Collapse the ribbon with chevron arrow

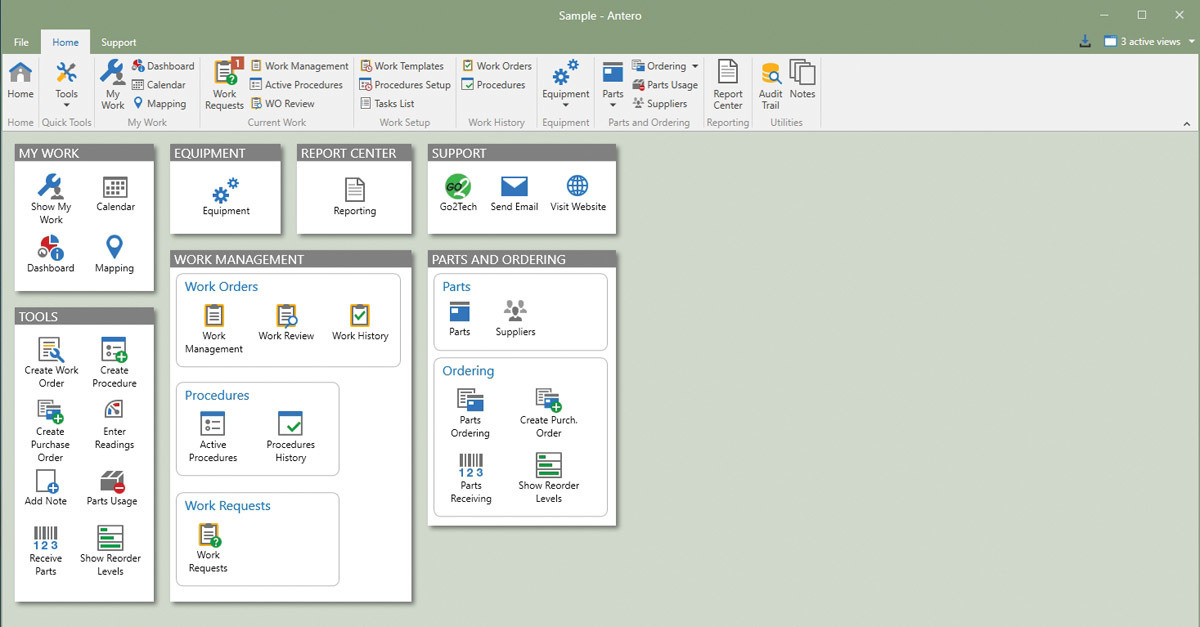[x=1187, y=123]
